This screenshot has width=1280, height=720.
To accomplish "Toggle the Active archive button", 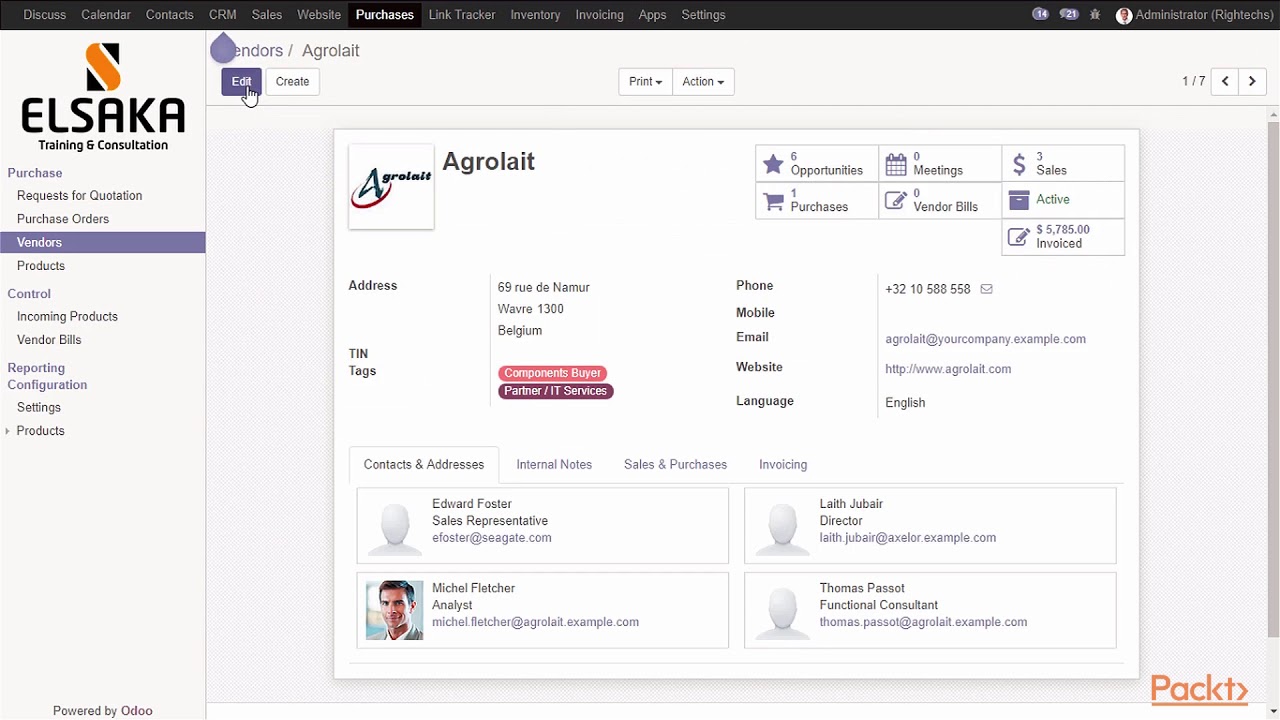I will click(x=1063, y=200).
